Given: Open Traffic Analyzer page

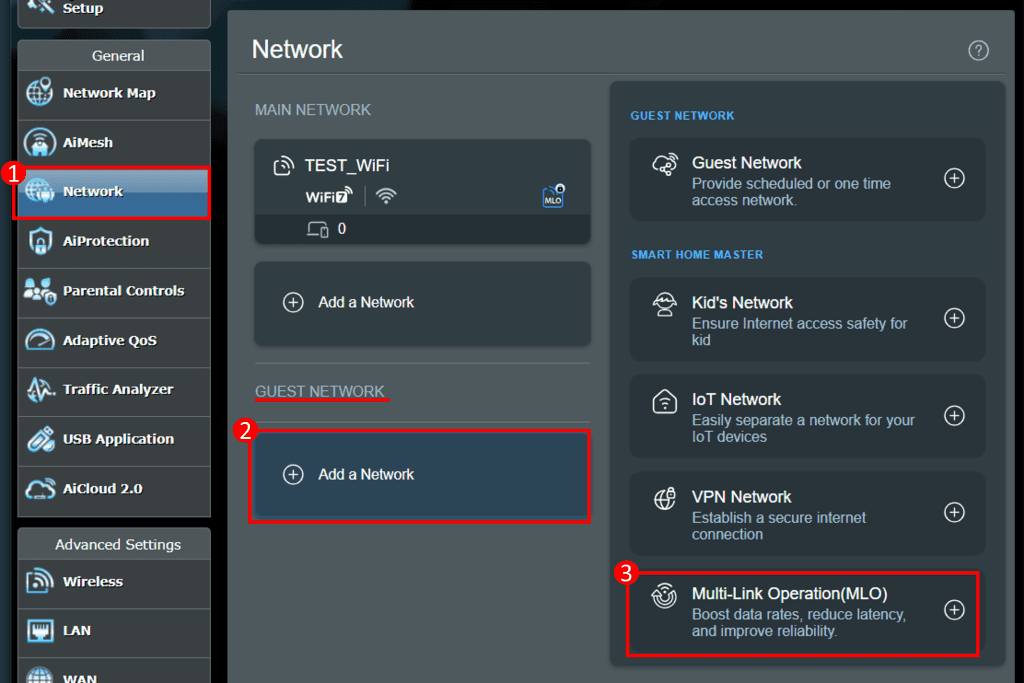Looking at the screenshot, I should [114, 390].
